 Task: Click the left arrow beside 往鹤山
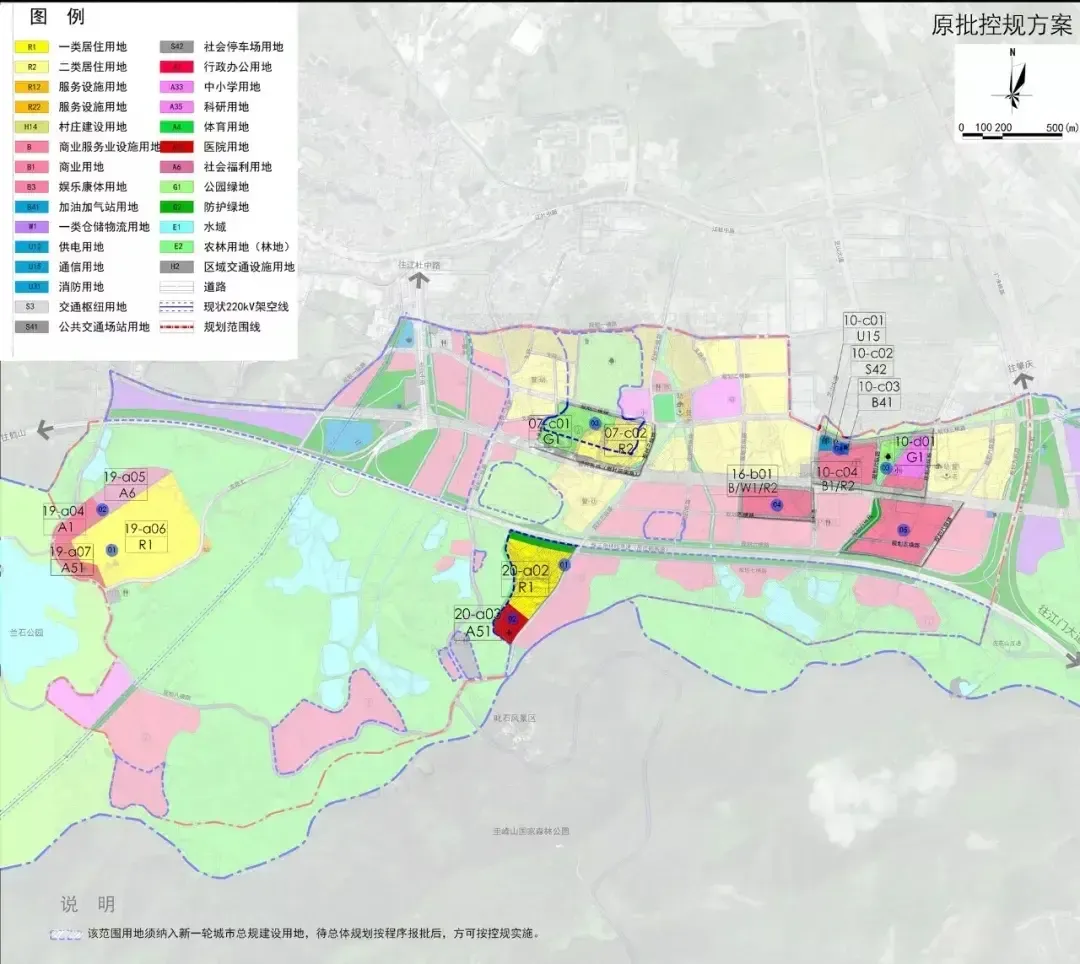pos(44,431)
